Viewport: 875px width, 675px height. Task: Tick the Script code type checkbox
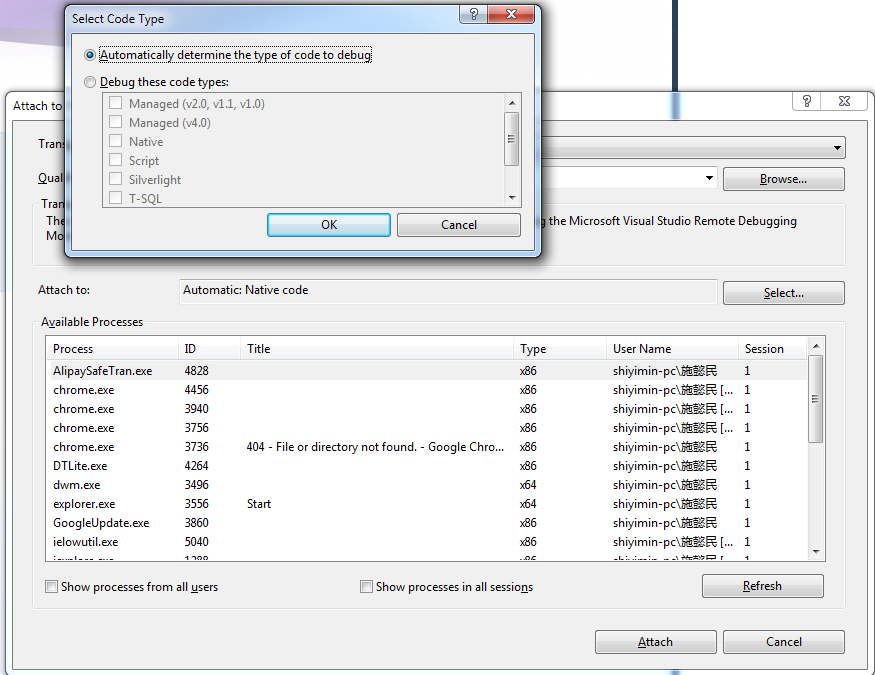click(116, 160)
